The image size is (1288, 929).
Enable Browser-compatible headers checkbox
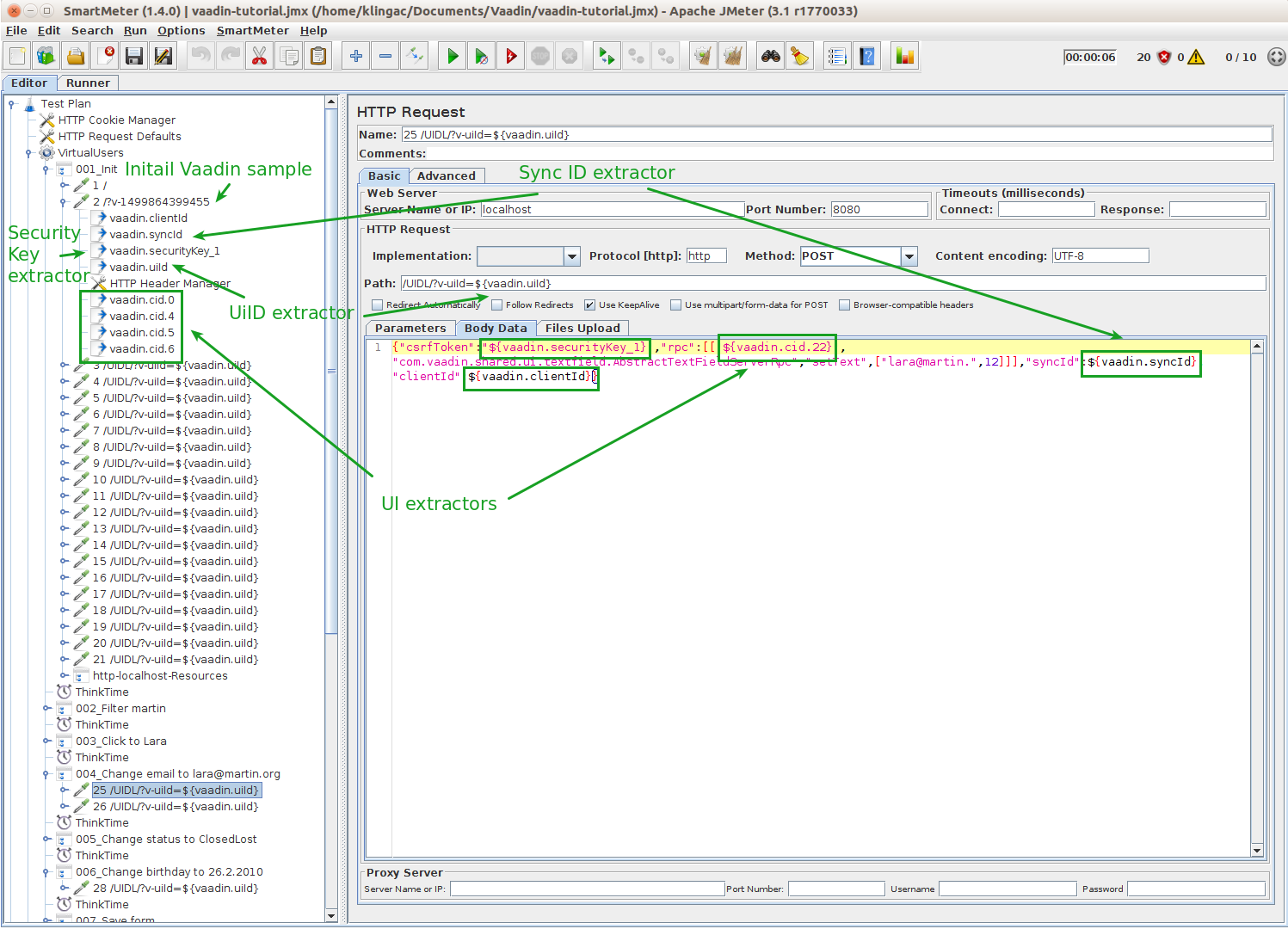point(844,305)
